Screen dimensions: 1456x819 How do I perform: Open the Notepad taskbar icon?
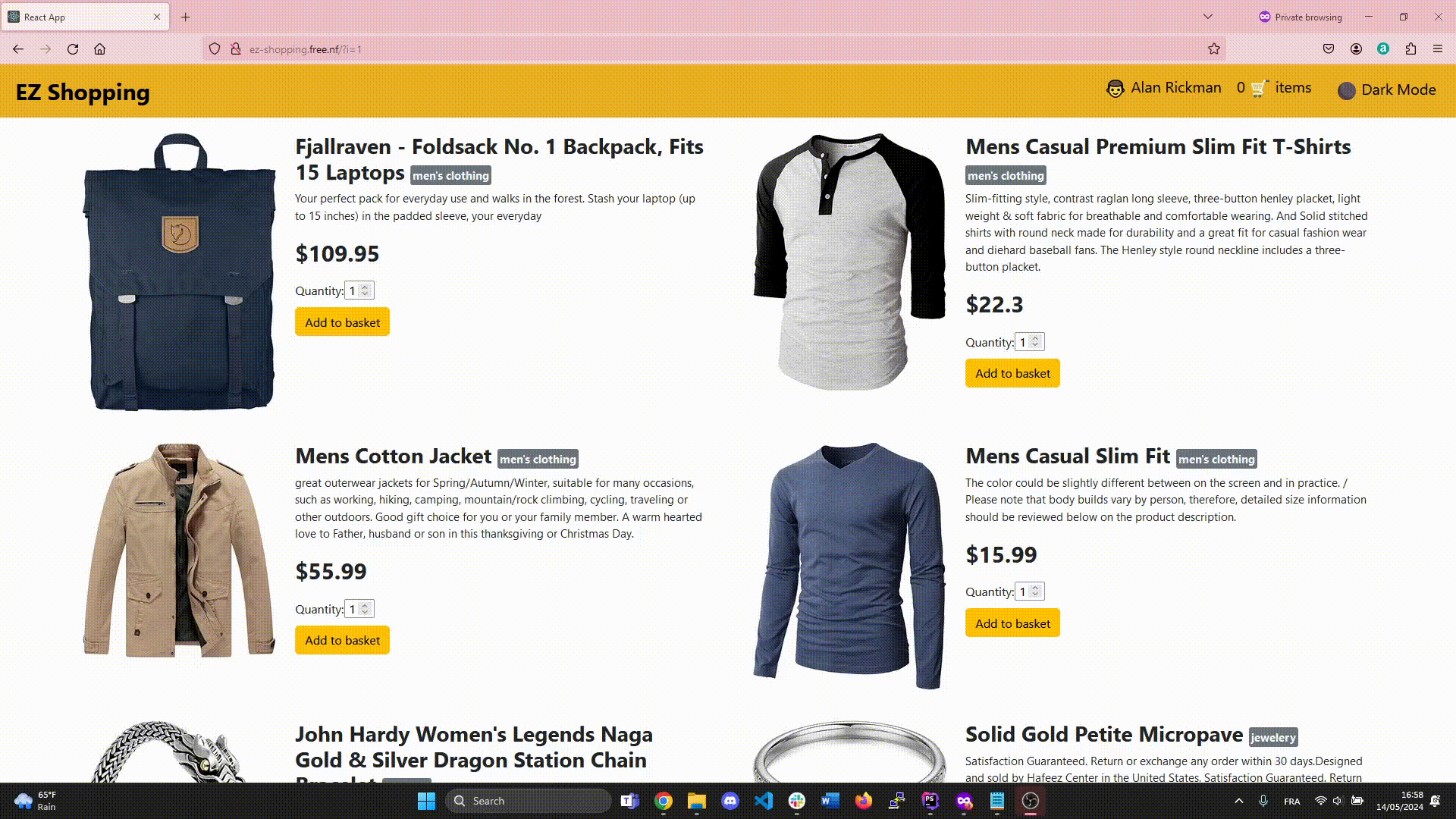click(x=997, y=801)
